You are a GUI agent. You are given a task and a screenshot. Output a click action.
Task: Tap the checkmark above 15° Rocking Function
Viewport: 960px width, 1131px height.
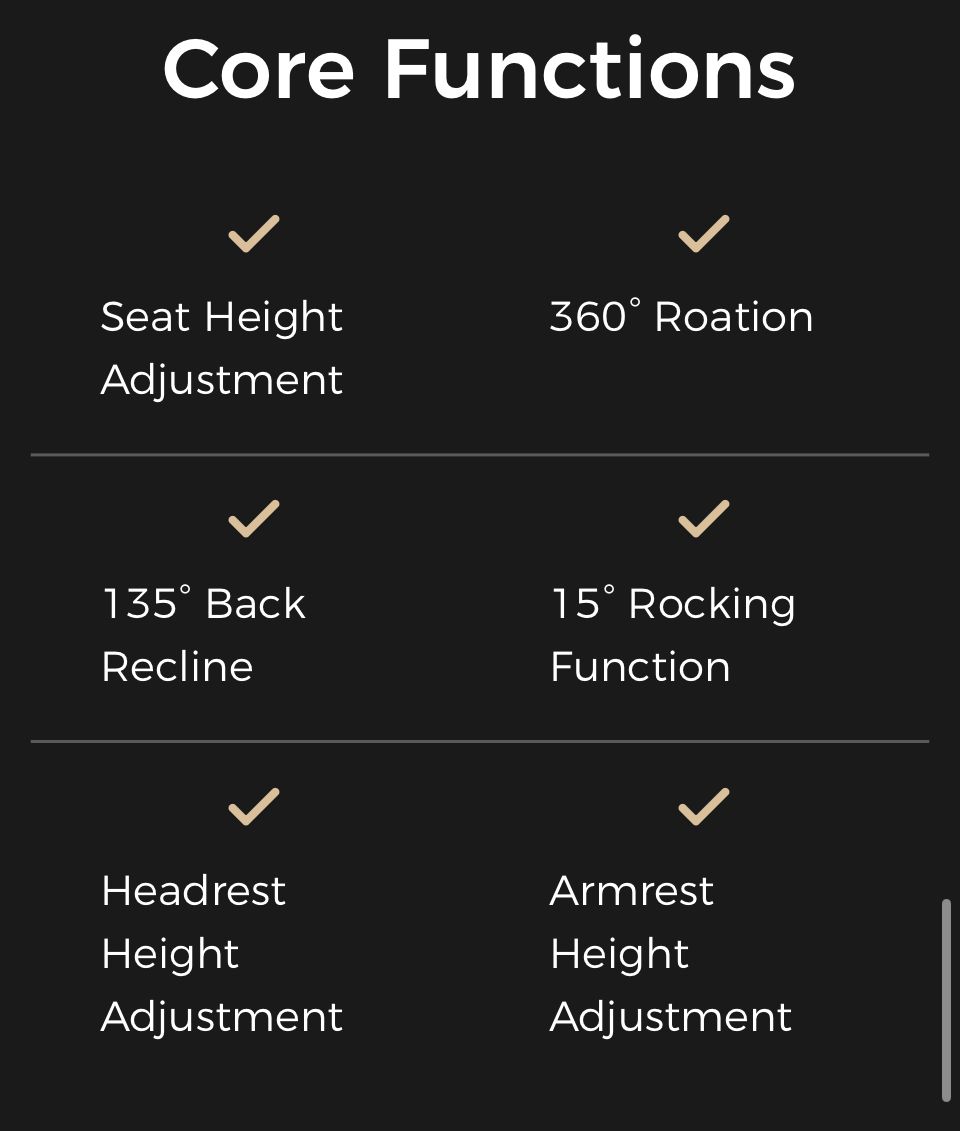coord(703,519)
